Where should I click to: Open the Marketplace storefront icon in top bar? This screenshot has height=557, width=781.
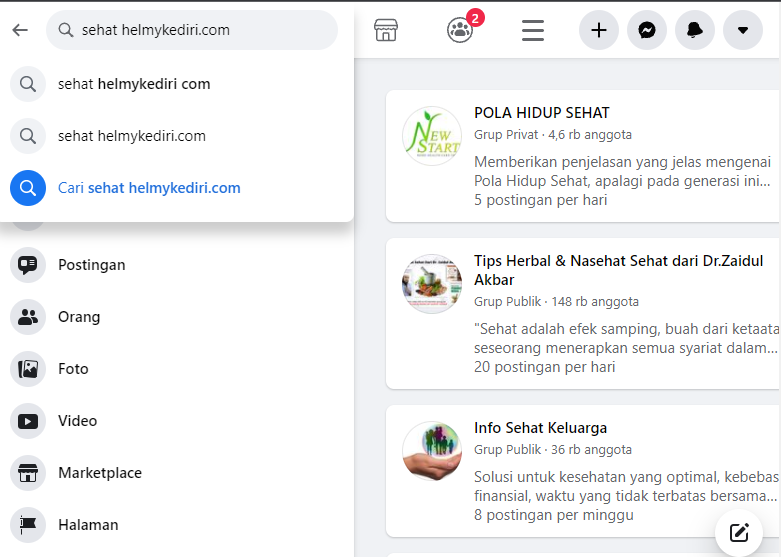click(386, 30)
